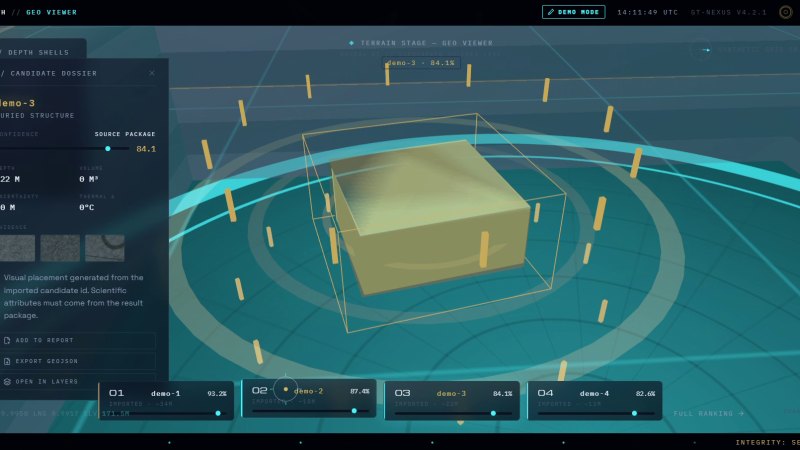Viewport: 800px width, 450px height.
Task: Click Open in Layers label
Action: coord(47,382)
